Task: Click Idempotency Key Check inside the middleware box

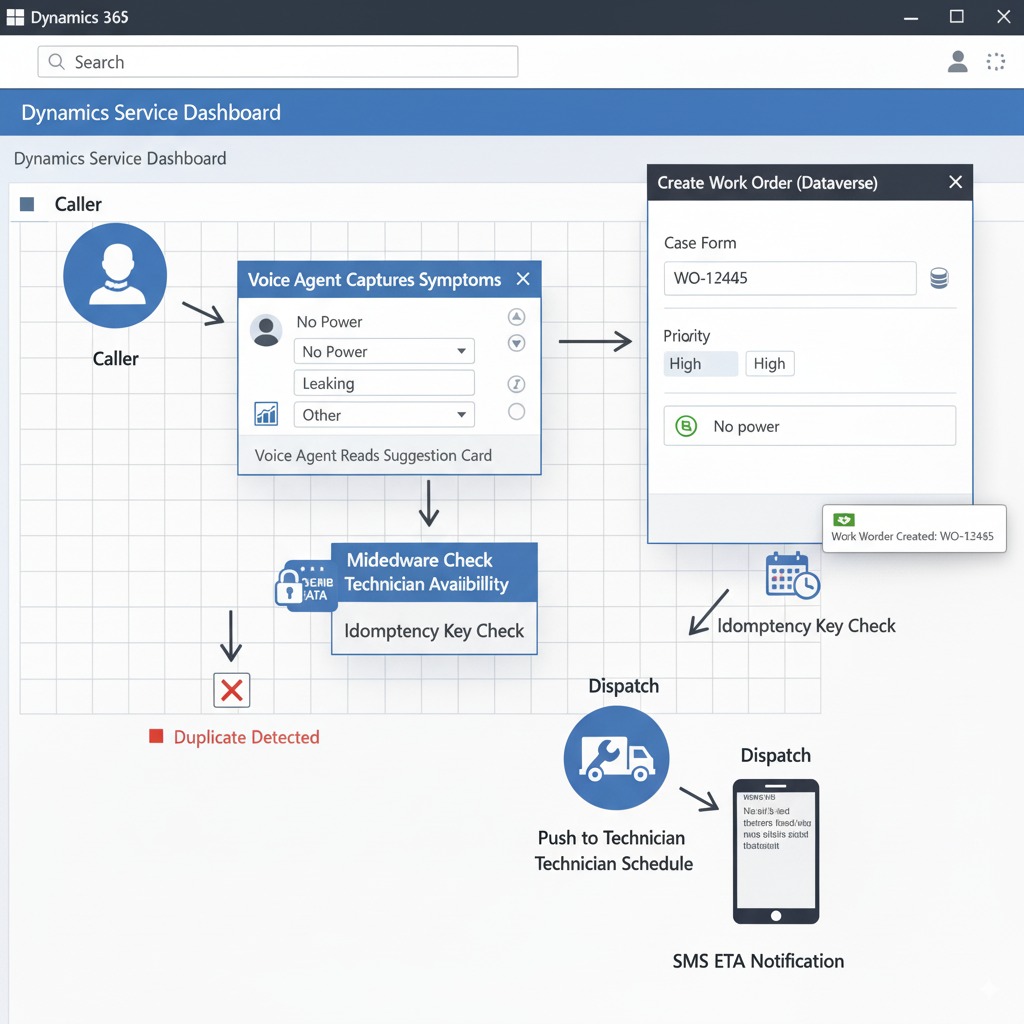Action: tap(434, 631)
